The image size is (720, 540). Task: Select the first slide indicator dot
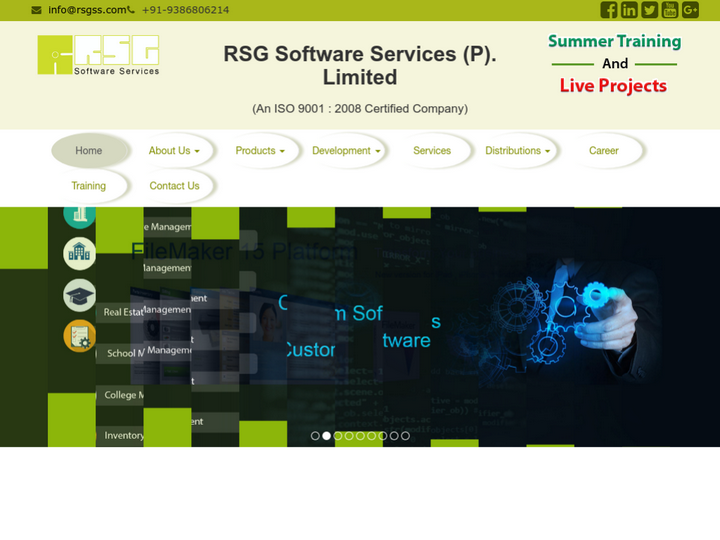(315, 436)
